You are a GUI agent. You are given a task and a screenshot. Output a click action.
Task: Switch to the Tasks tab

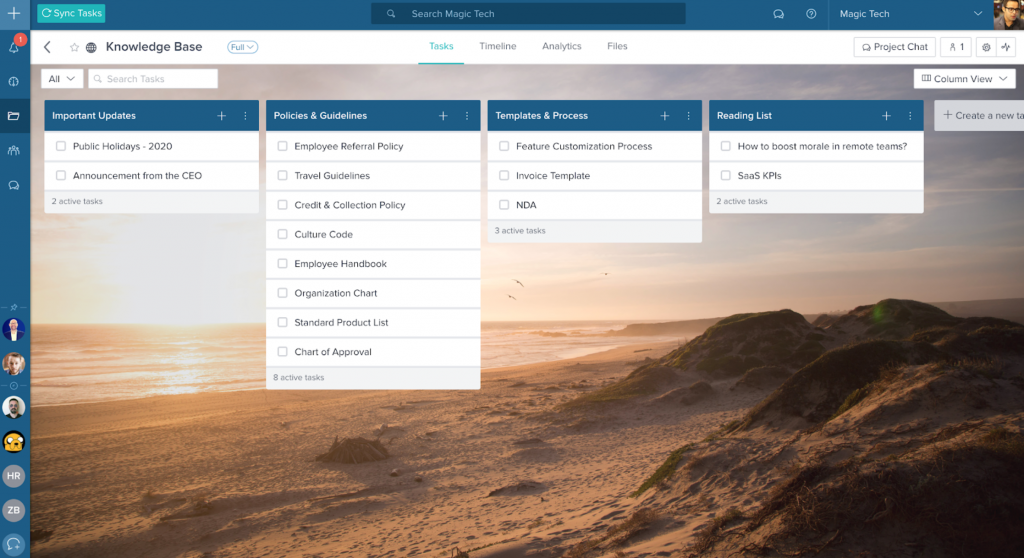coord(441,46)
